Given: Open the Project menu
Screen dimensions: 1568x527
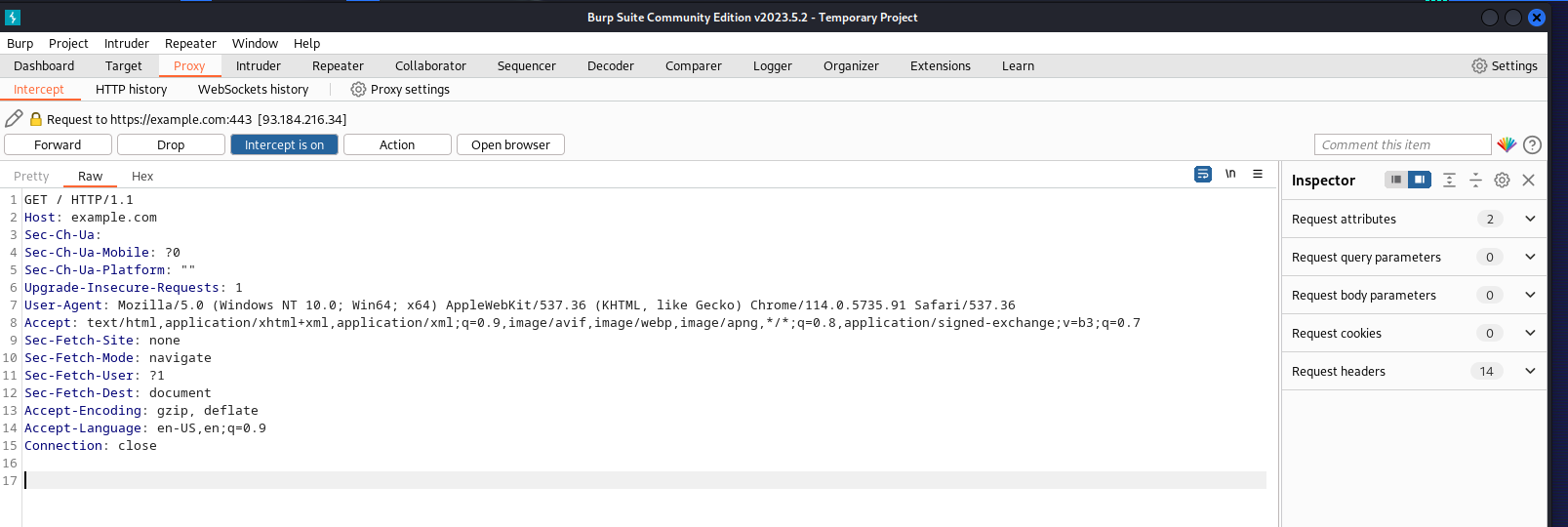Looking at the screenshot, I should coord(68,43).
